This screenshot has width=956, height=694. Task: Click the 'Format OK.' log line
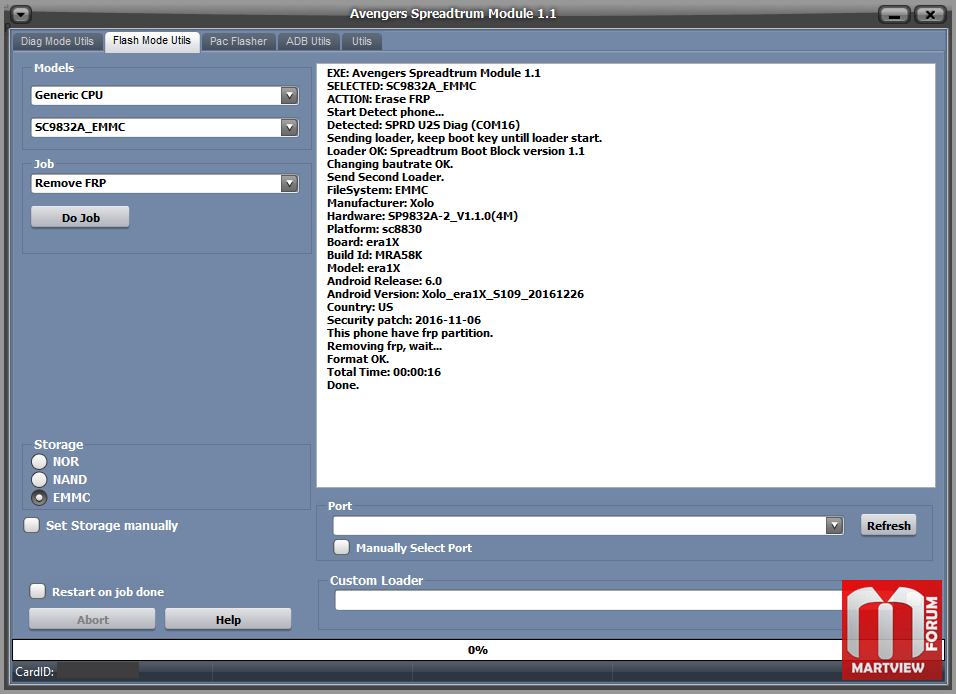tap(358, 359)
